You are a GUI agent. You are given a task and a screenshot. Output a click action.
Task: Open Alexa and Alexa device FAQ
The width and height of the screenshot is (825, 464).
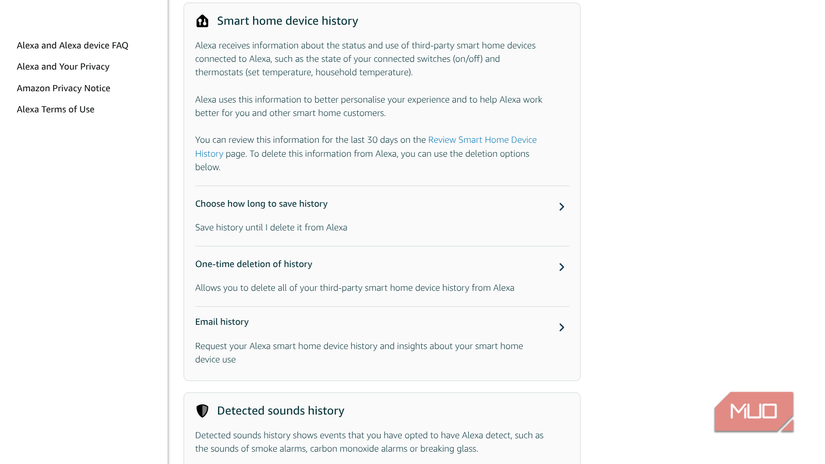pos(72,45)
